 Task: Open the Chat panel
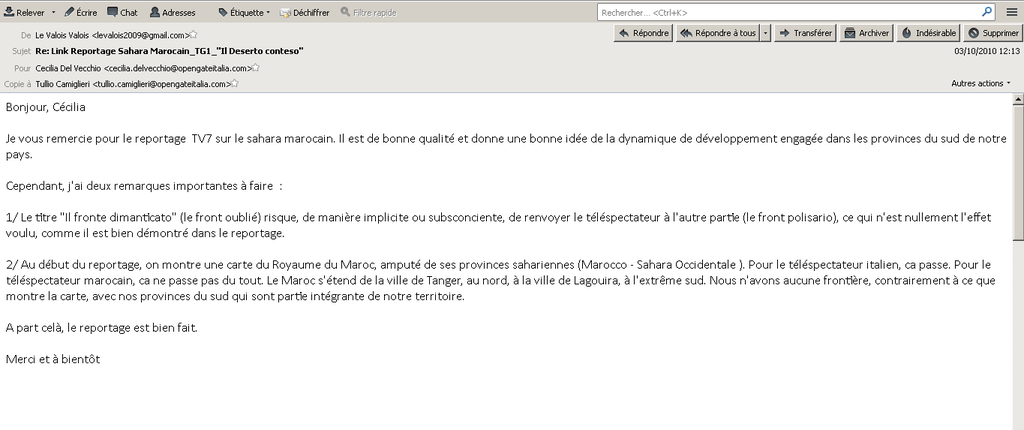coord(122,12)
